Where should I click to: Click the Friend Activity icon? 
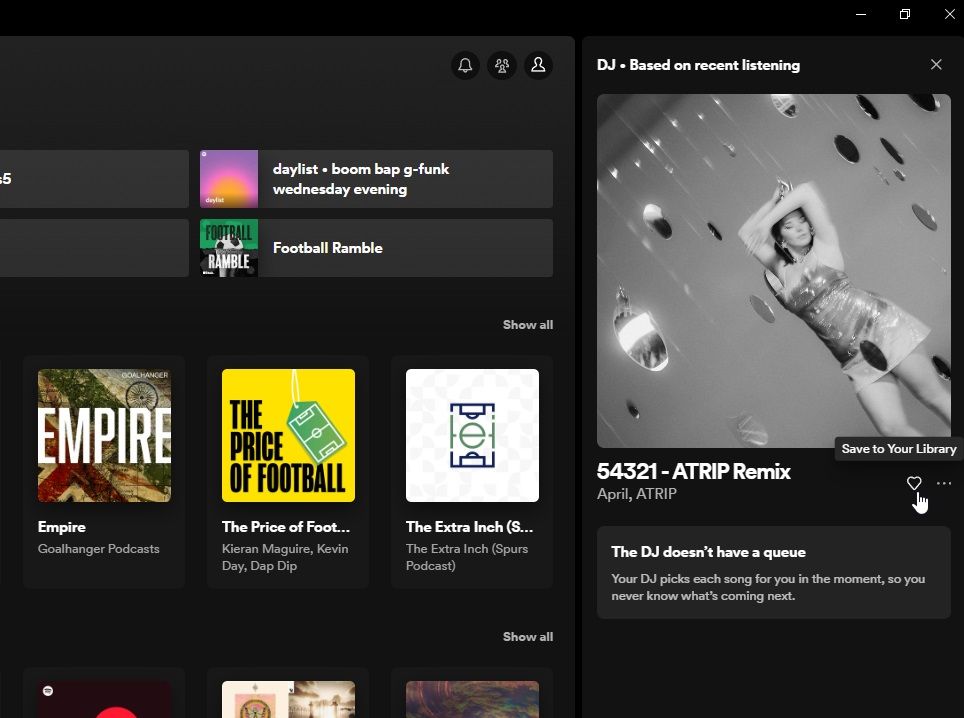[x=501, y=64]
